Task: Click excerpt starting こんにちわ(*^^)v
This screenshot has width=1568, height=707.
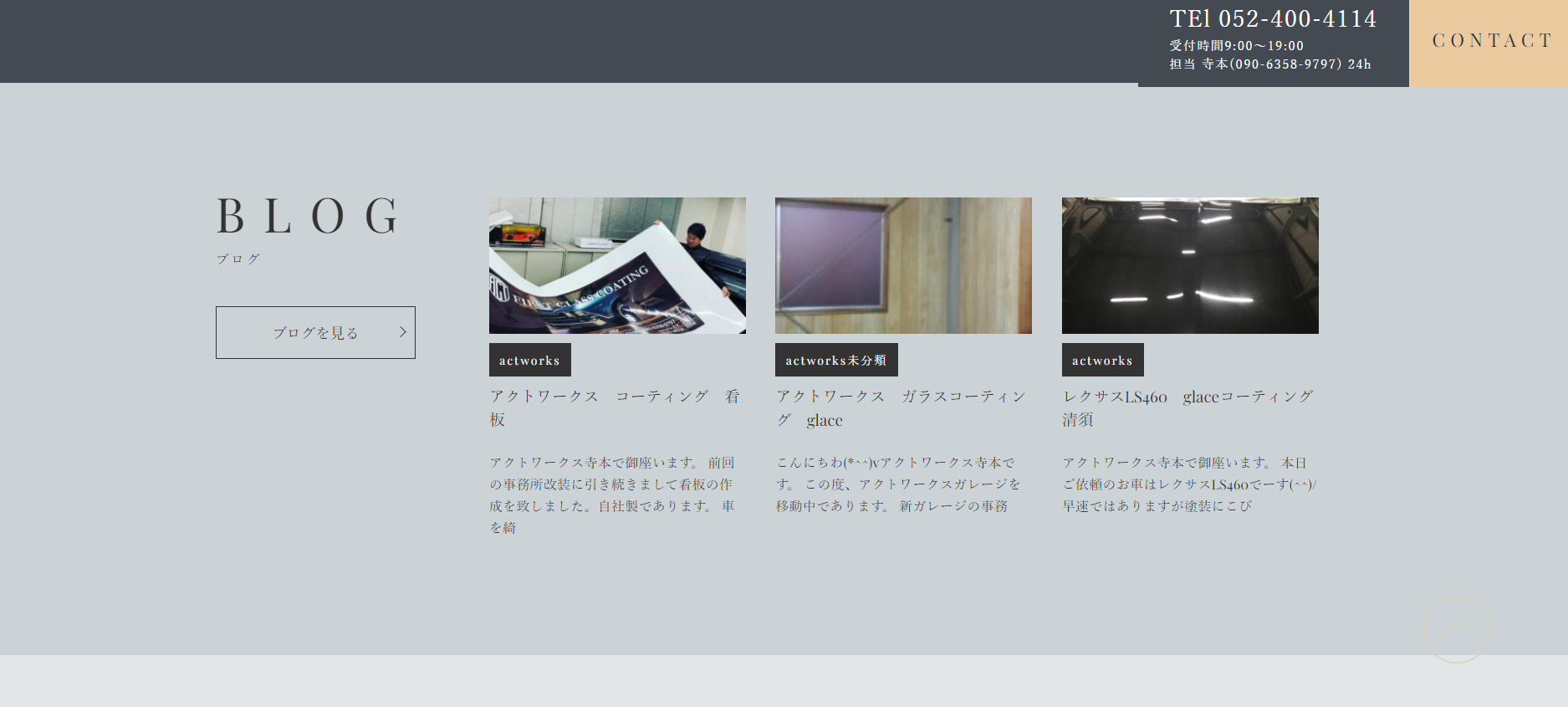Action: (x=898, y=484)
